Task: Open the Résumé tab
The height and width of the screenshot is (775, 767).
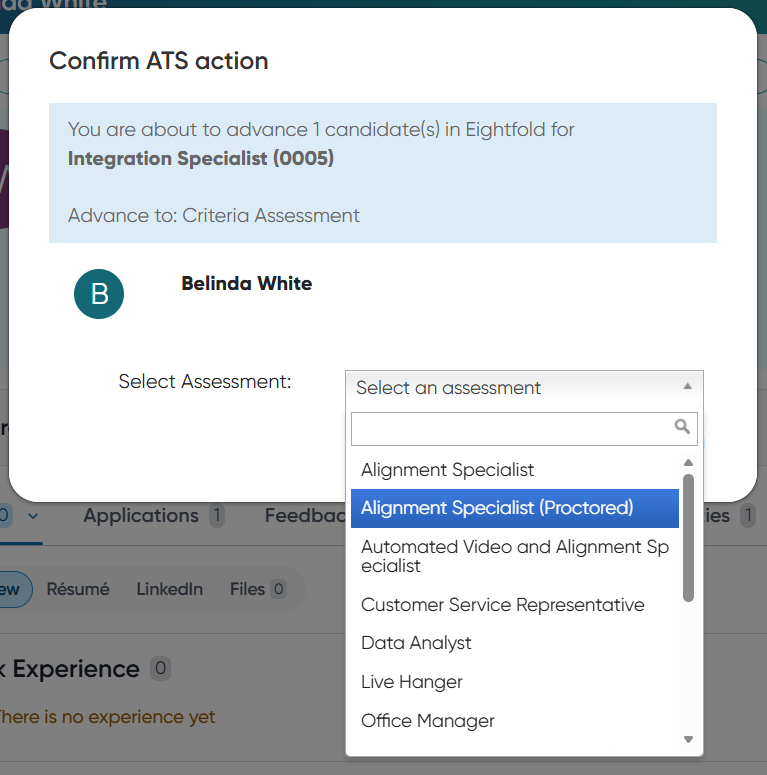Action: click(x=78, y=589)
